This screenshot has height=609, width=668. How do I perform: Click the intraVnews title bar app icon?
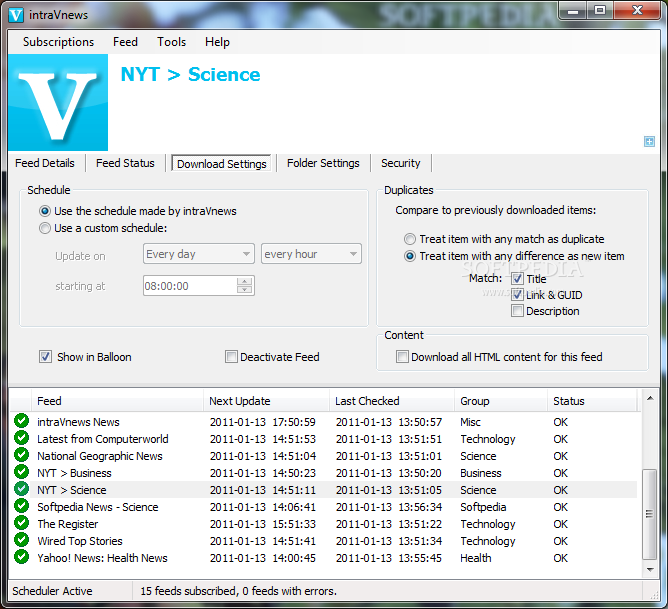[16, 15]
